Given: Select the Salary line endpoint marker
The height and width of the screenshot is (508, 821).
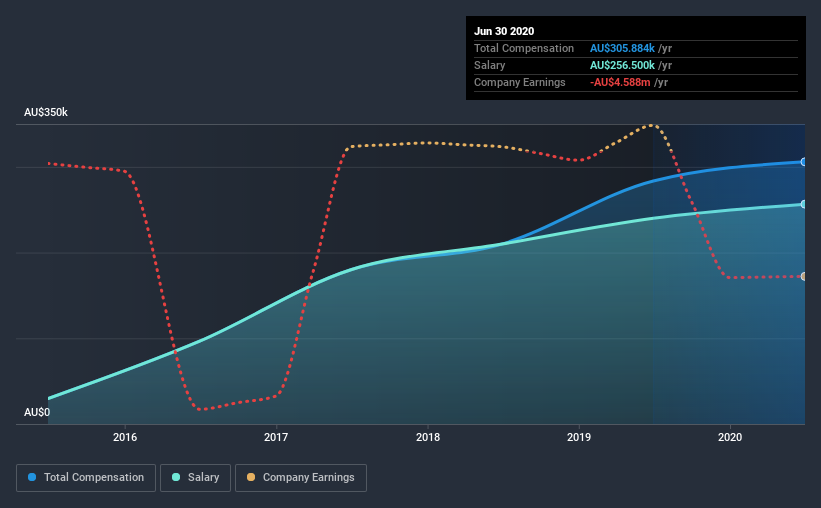Looking at the screenshot, I should 803,204.
